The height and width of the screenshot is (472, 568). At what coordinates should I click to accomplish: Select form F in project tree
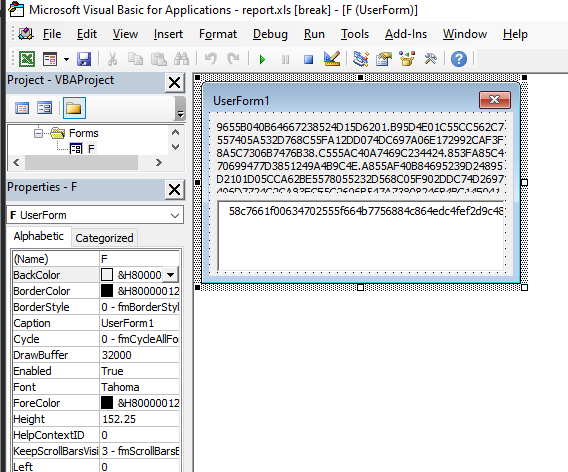click(x=91, y=149)
